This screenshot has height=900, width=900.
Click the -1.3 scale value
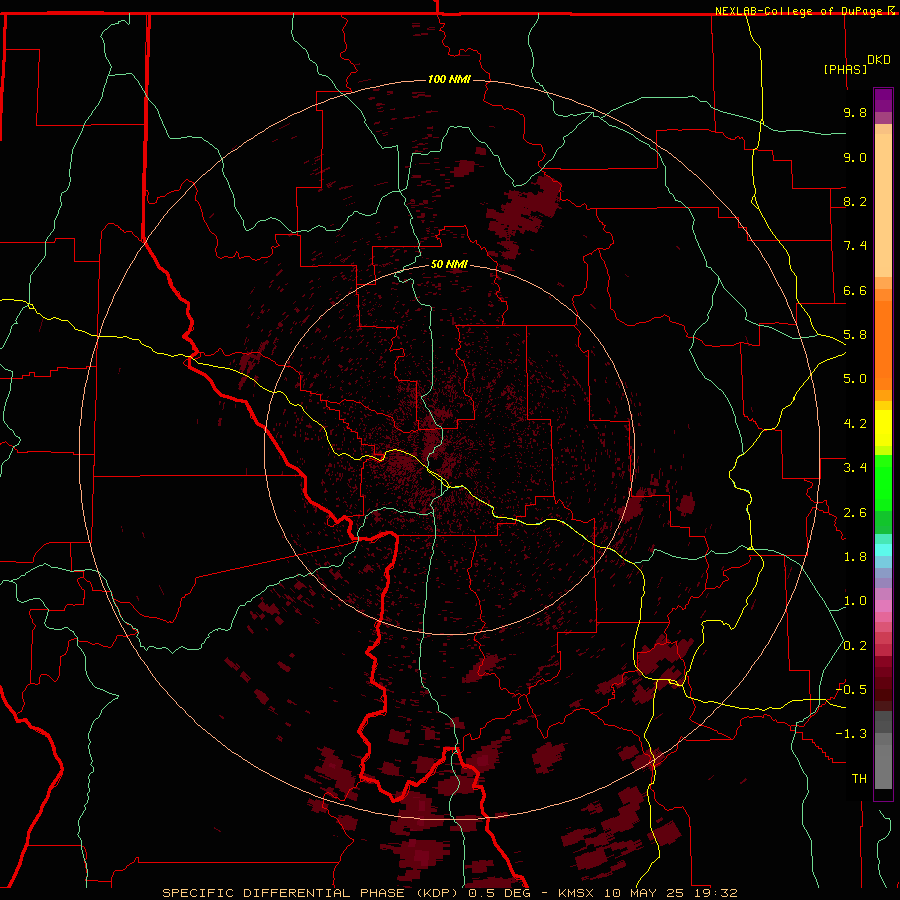[851, 734]
